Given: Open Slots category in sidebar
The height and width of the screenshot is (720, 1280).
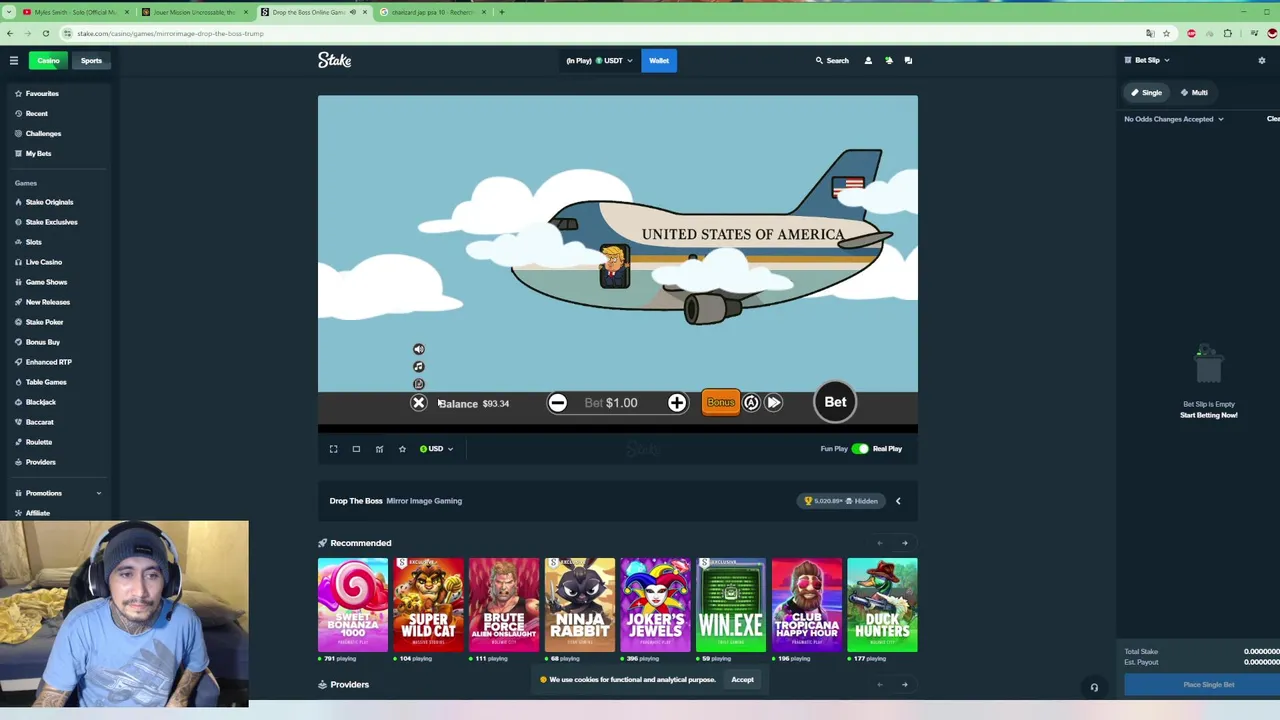Looking at the screenshot, I should pyautogui.click(x=33, y=242).
